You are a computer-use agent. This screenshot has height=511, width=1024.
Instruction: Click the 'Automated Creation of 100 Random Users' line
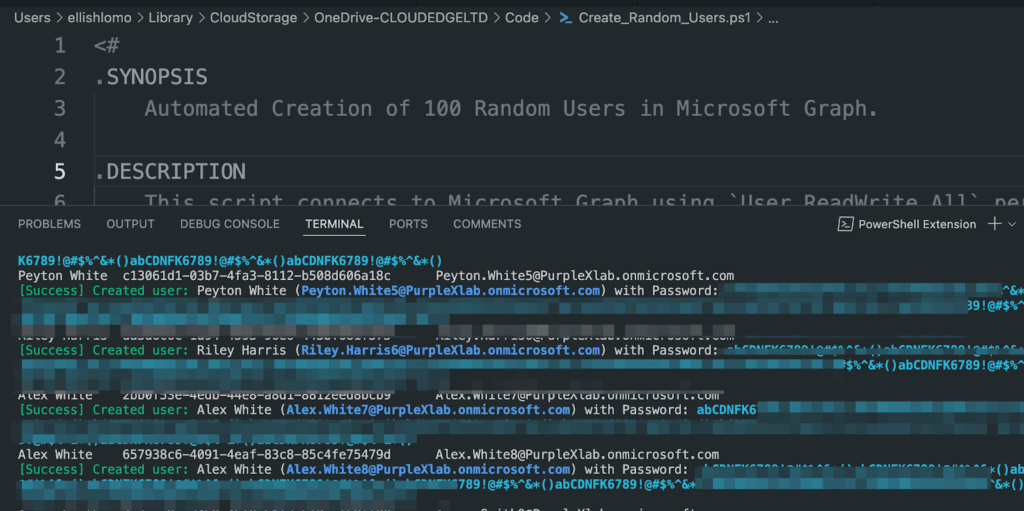[x=511, y=108]
